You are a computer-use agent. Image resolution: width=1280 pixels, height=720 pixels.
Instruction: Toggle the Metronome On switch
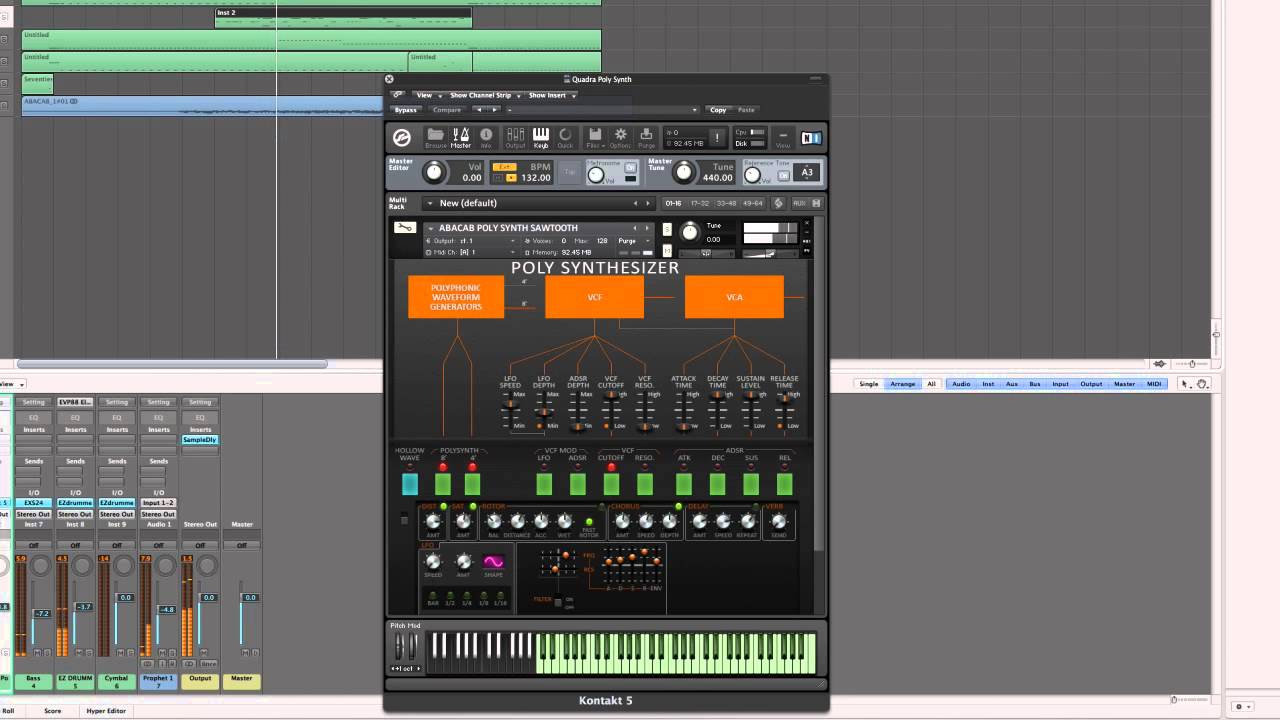[631, 168]
